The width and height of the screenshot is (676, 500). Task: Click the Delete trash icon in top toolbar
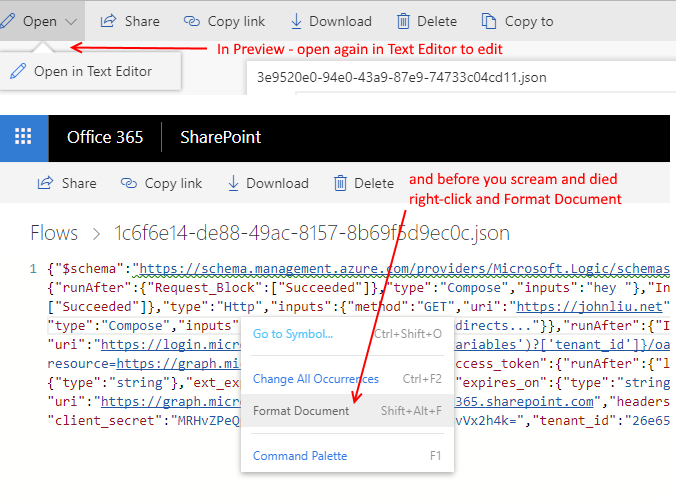pos(402,21)
